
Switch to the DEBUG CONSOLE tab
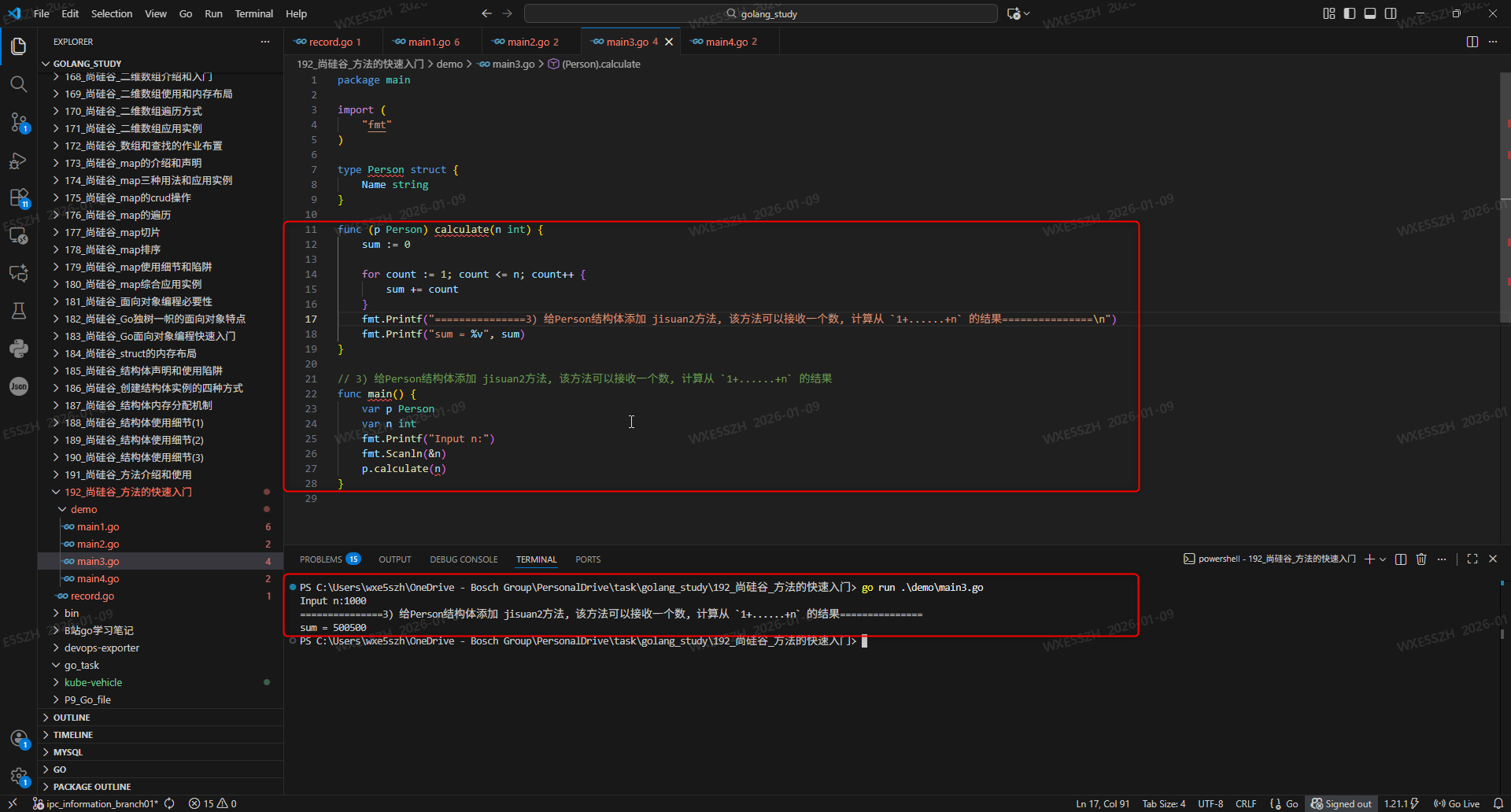click(464, 559)
